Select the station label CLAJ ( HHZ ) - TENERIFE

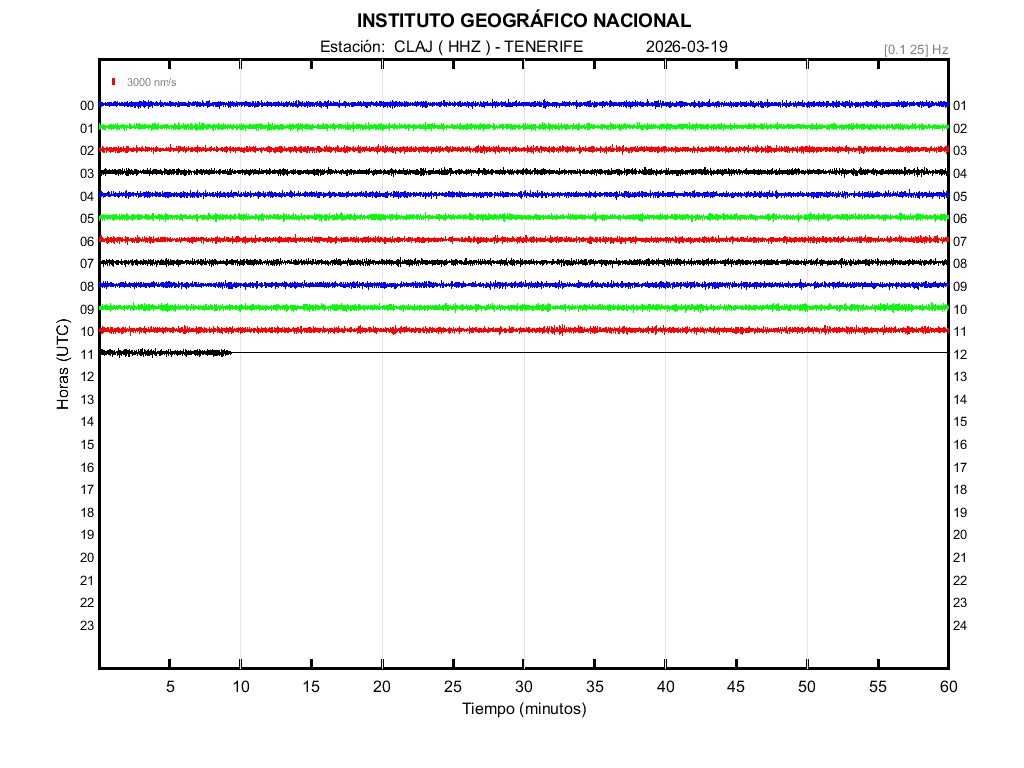point(451,47)
